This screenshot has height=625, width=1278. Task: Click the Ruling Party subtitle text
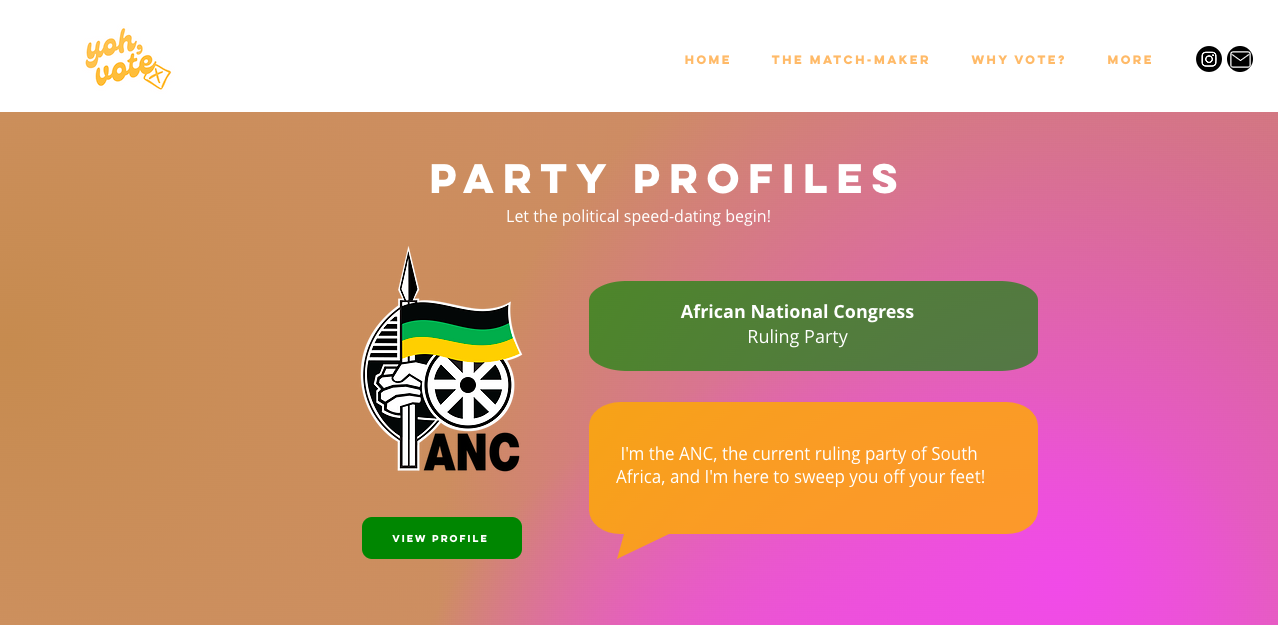pyautogui.click(x=797, y=337)
